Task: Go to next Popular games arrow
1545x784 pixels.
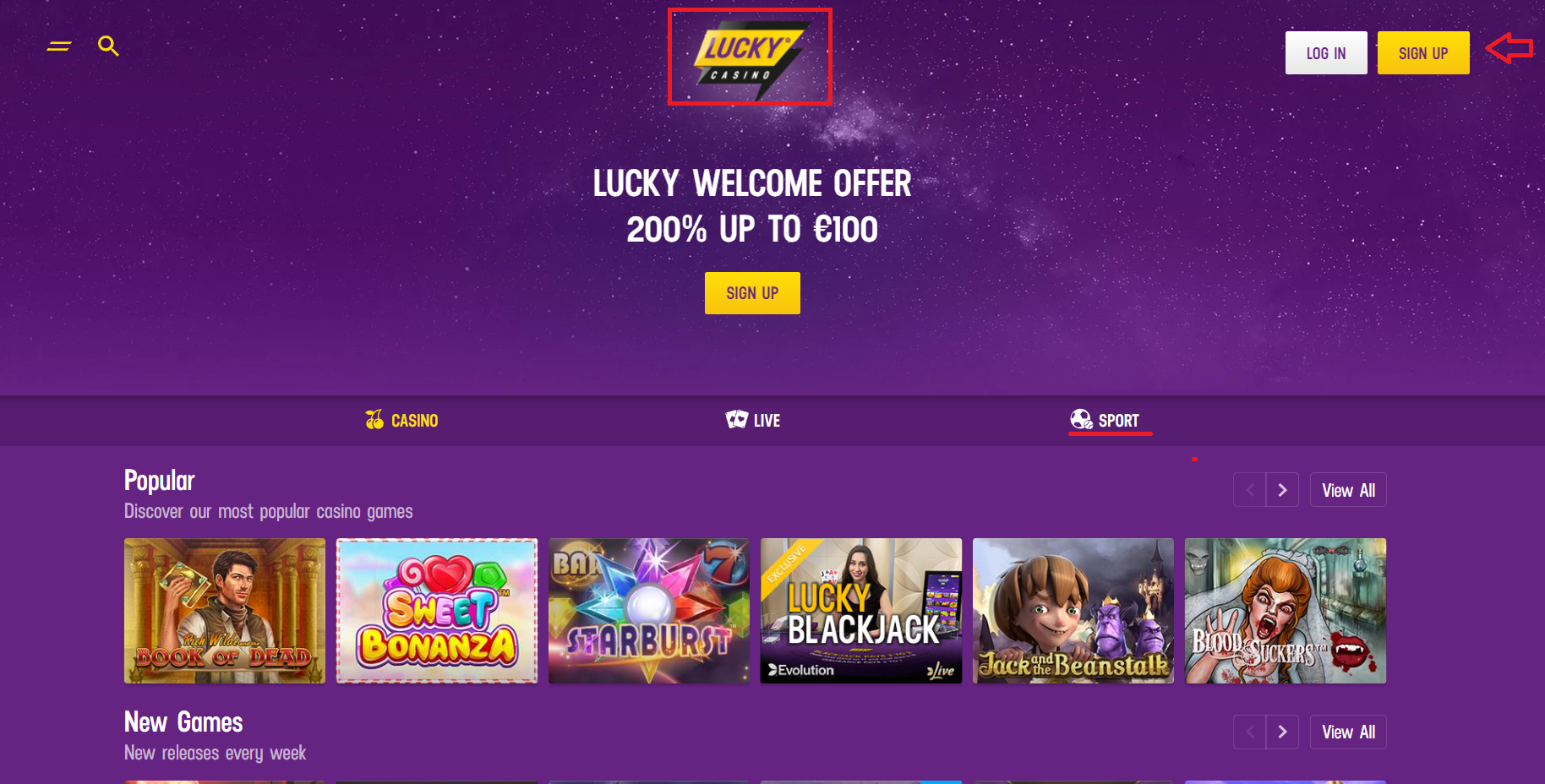Action: click(x=1282, y=490)
